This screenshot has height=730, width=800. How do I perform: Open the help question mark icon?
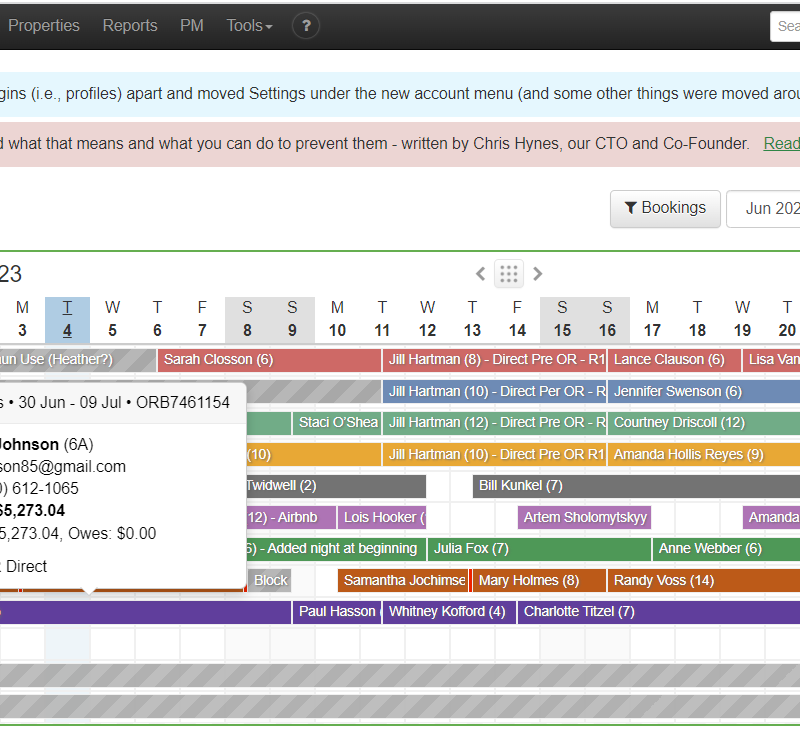305,26
